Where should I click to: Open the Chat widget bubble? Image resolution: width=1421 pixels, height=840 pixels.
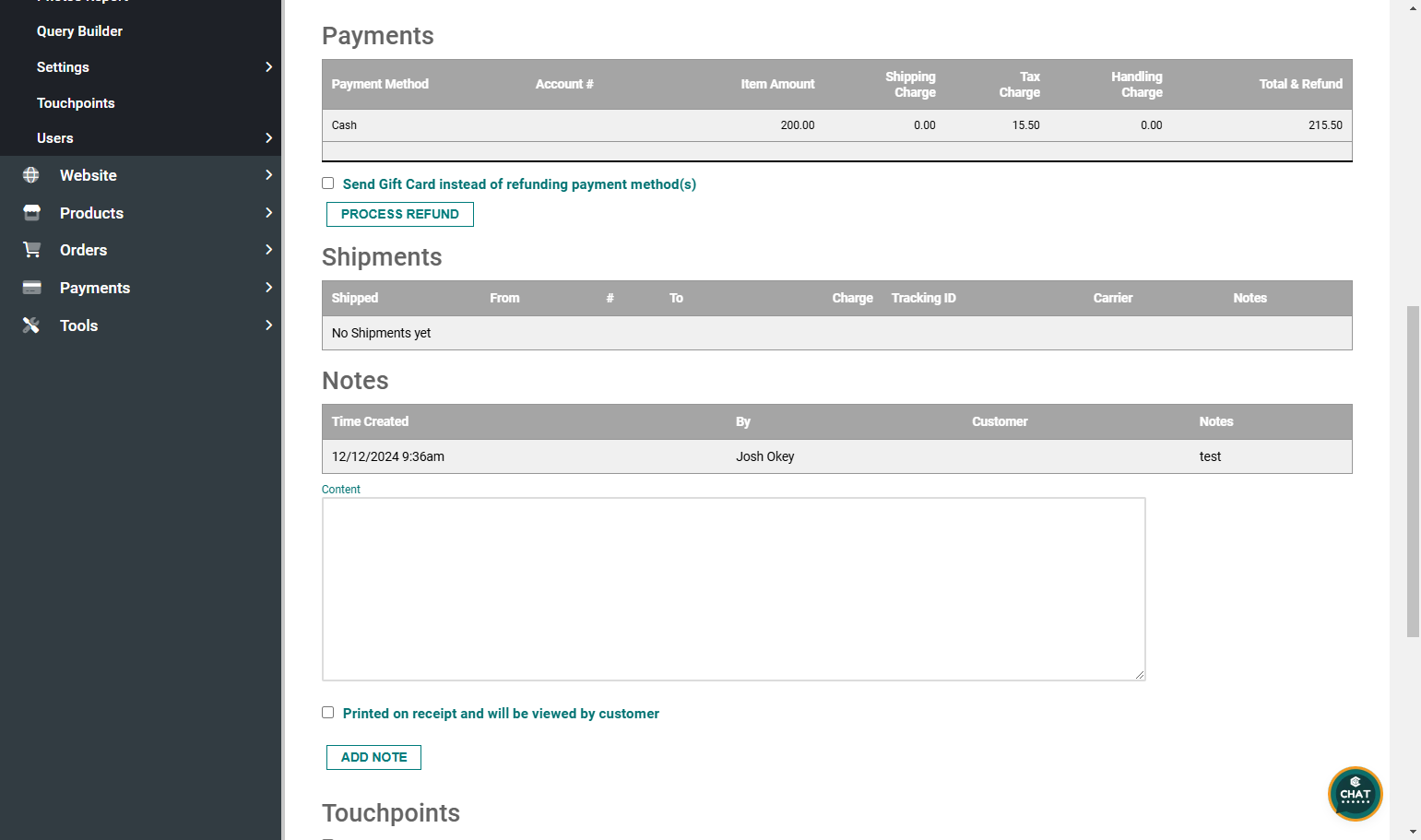(x=1355, y=794)
